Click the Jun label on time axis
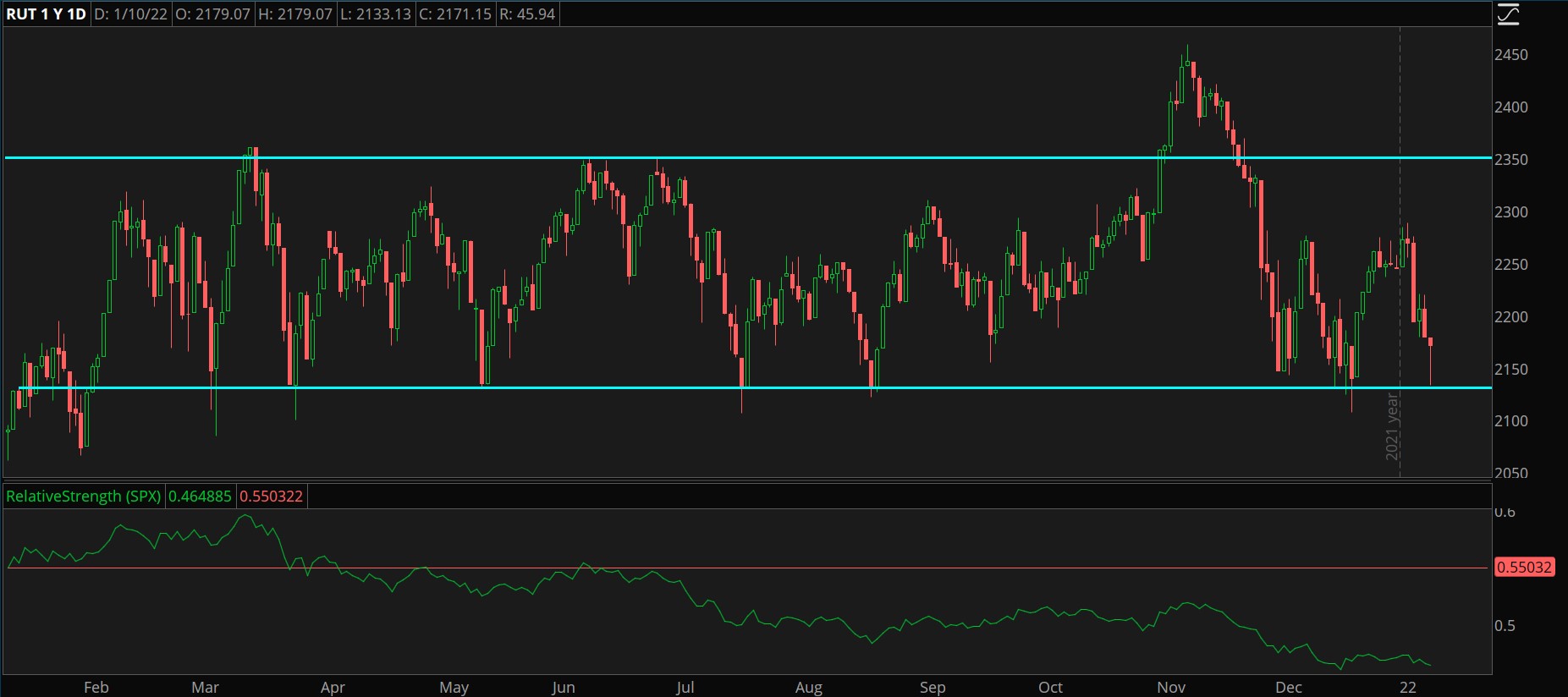Image resolution: width=1568 pixels, height=697 pixels. pyautogui.click(x=564, y=688)
